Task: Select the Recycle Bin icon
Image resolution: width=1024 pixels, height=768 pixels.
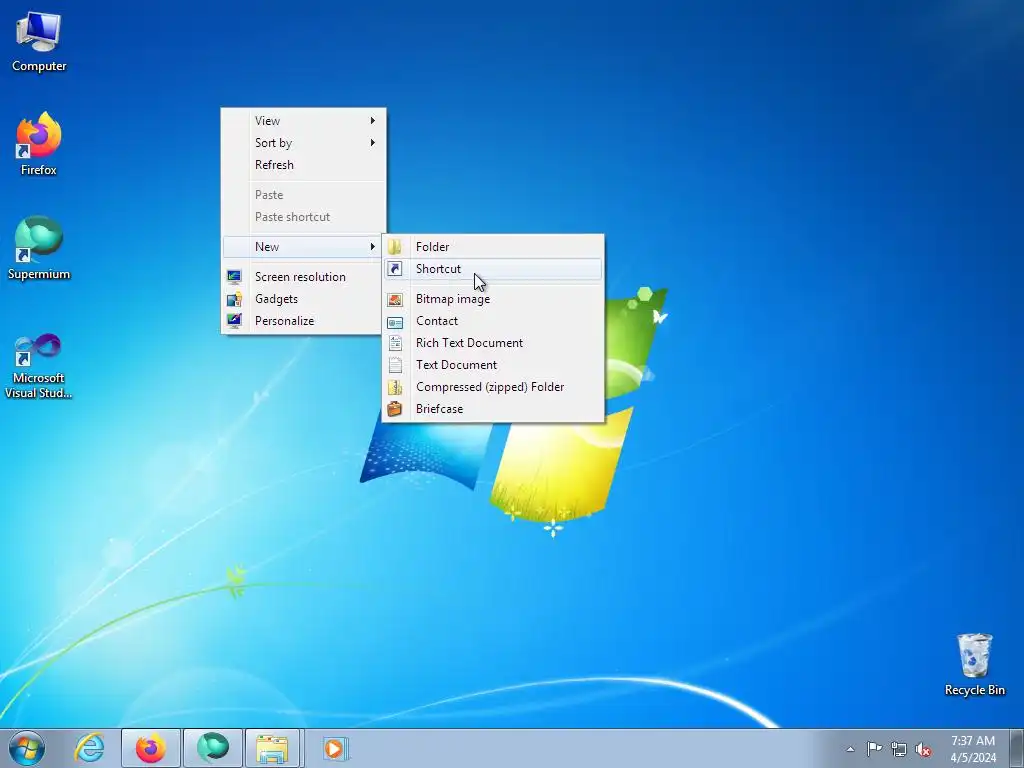Action: 974,664
